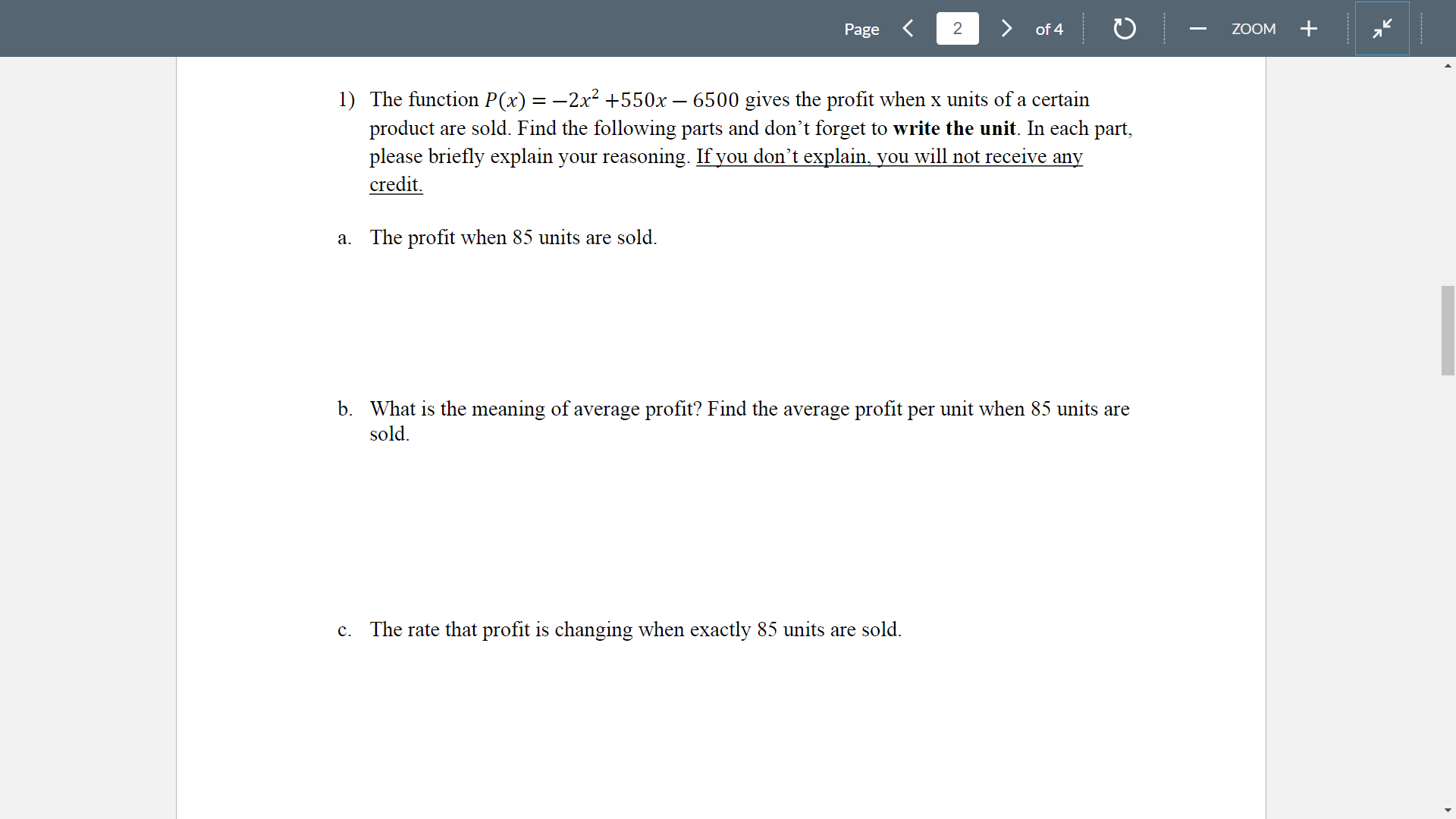Click the scrollbar down arrow
Screen dimensions: 1456x819
[x=1448, y=810]
